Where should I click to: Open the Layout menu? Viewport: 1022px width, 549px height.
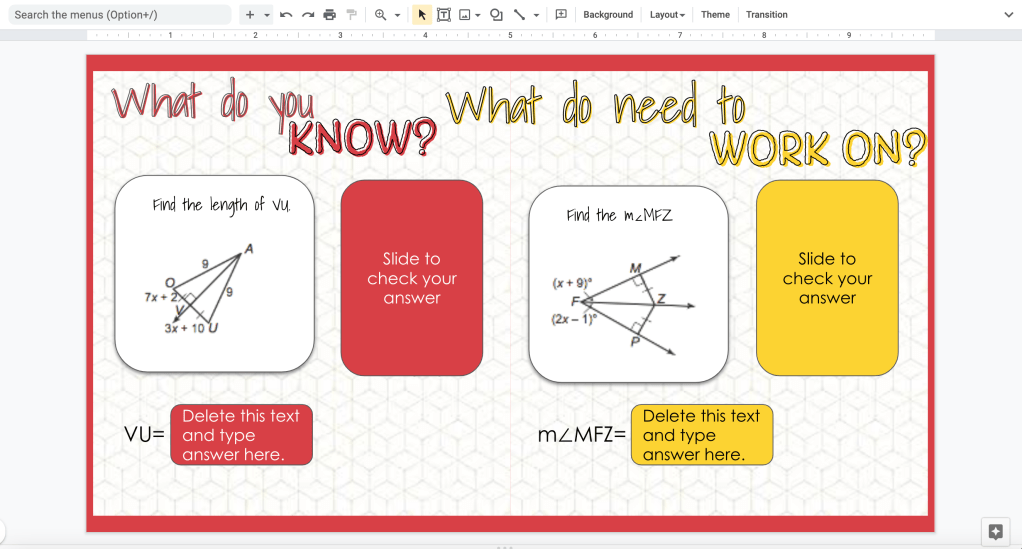coord(667,15)
